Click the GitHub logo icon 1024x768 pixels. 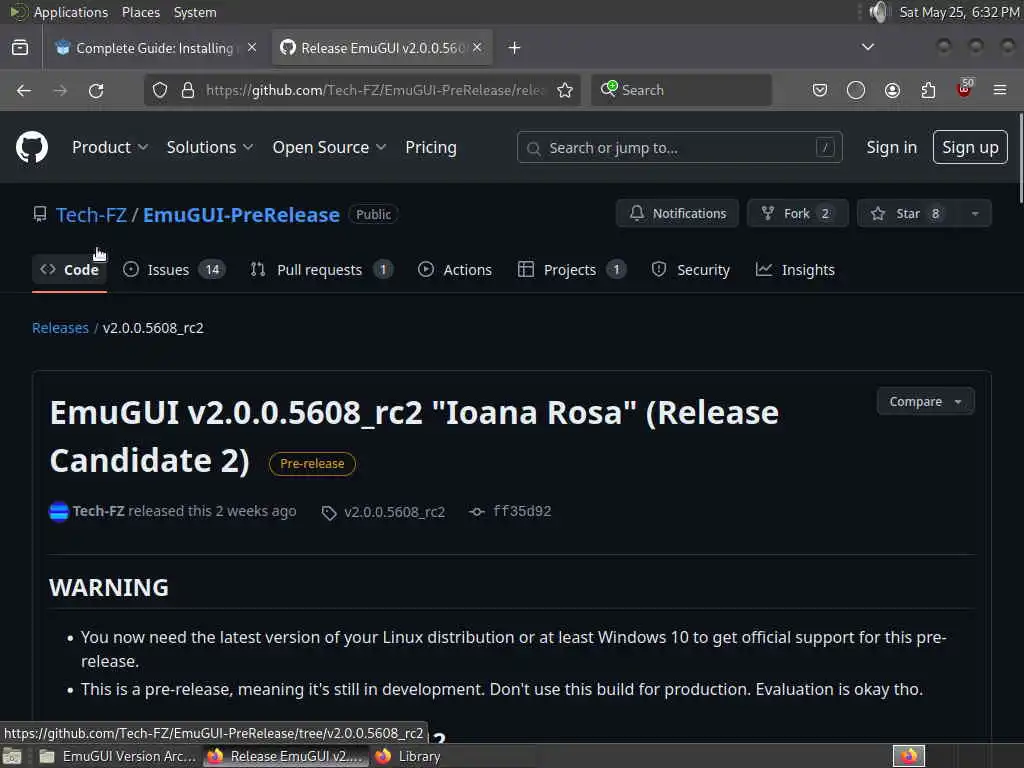point(32,147)
